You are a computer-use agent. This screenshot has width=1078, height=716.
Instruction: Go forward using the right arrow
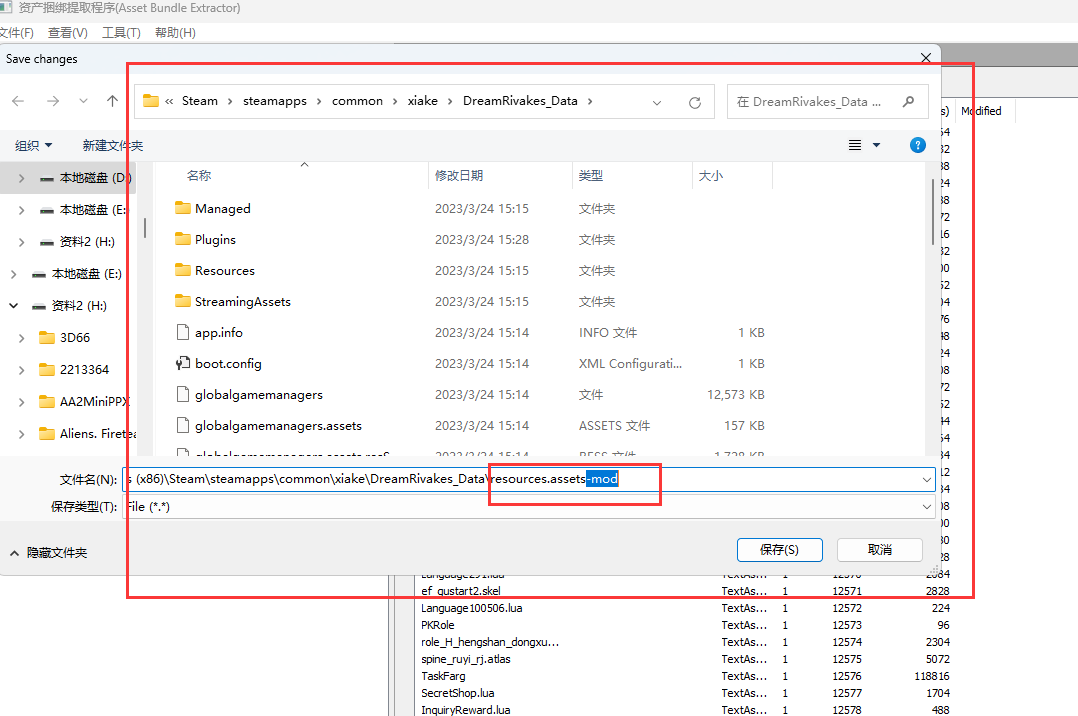tap(53, 101)
